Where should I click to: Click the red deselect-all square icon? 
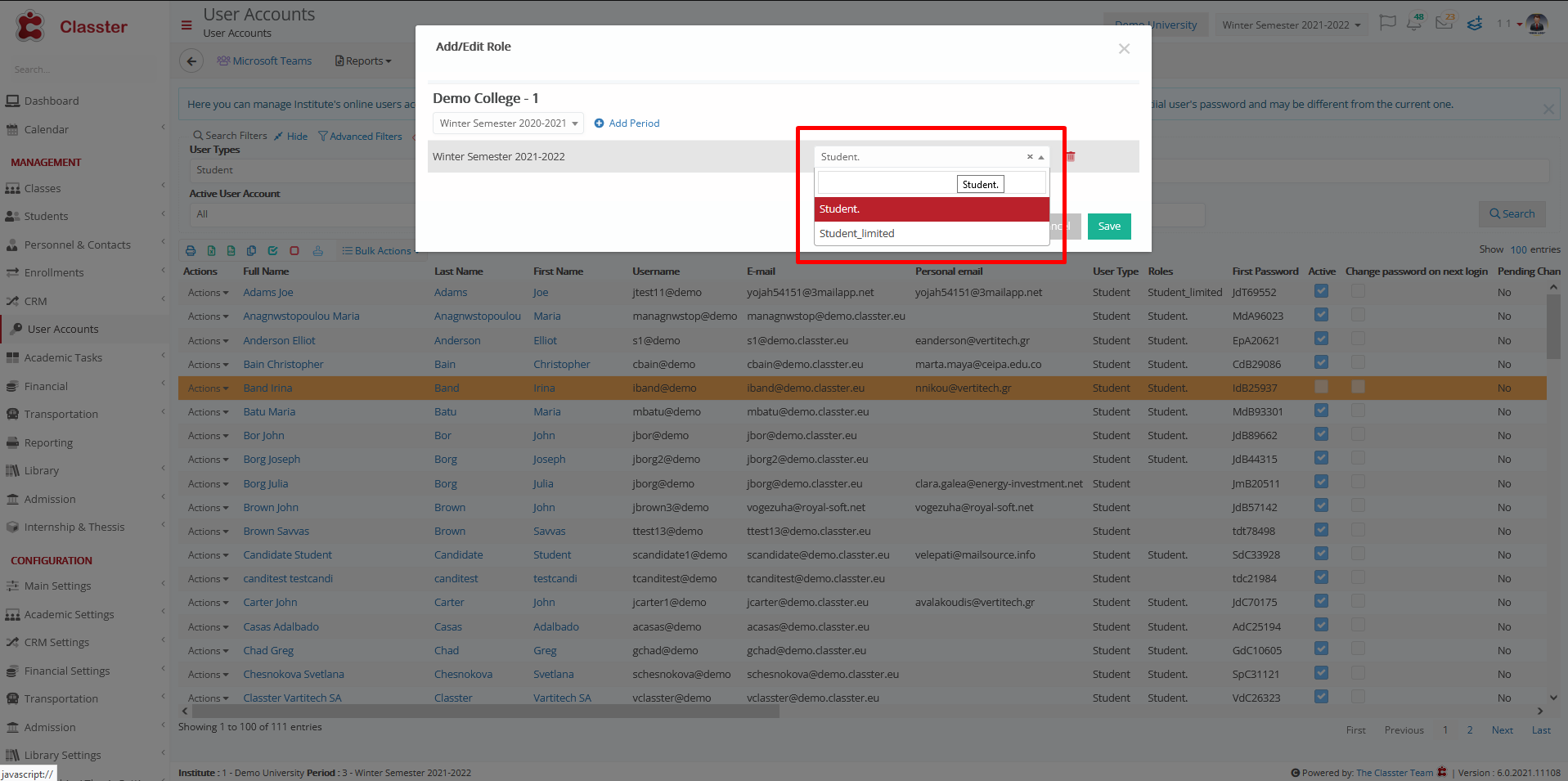[294, 251]
